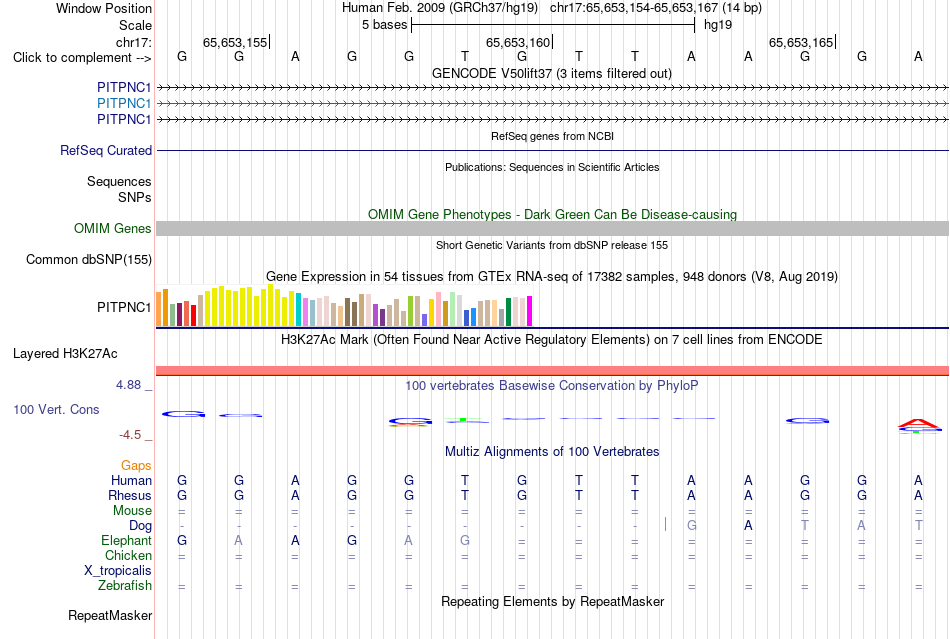Click the '100 Vert. Cons' label
This screenshot has height=639, width=950.
coord(56,409)
